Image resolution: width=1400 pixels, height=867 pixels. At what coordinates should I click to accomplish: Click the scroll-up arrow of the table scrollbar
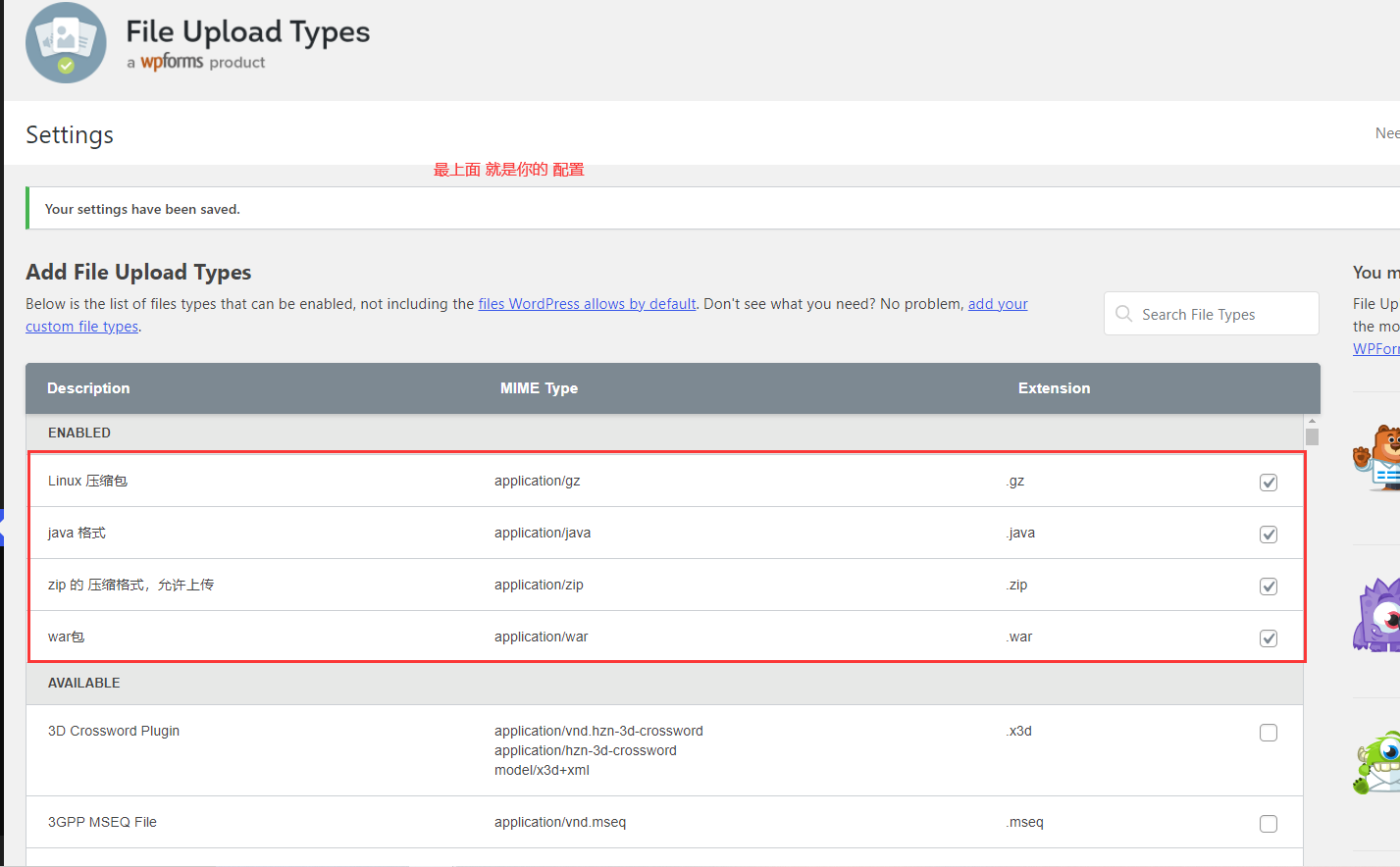tap(1312, 421)
